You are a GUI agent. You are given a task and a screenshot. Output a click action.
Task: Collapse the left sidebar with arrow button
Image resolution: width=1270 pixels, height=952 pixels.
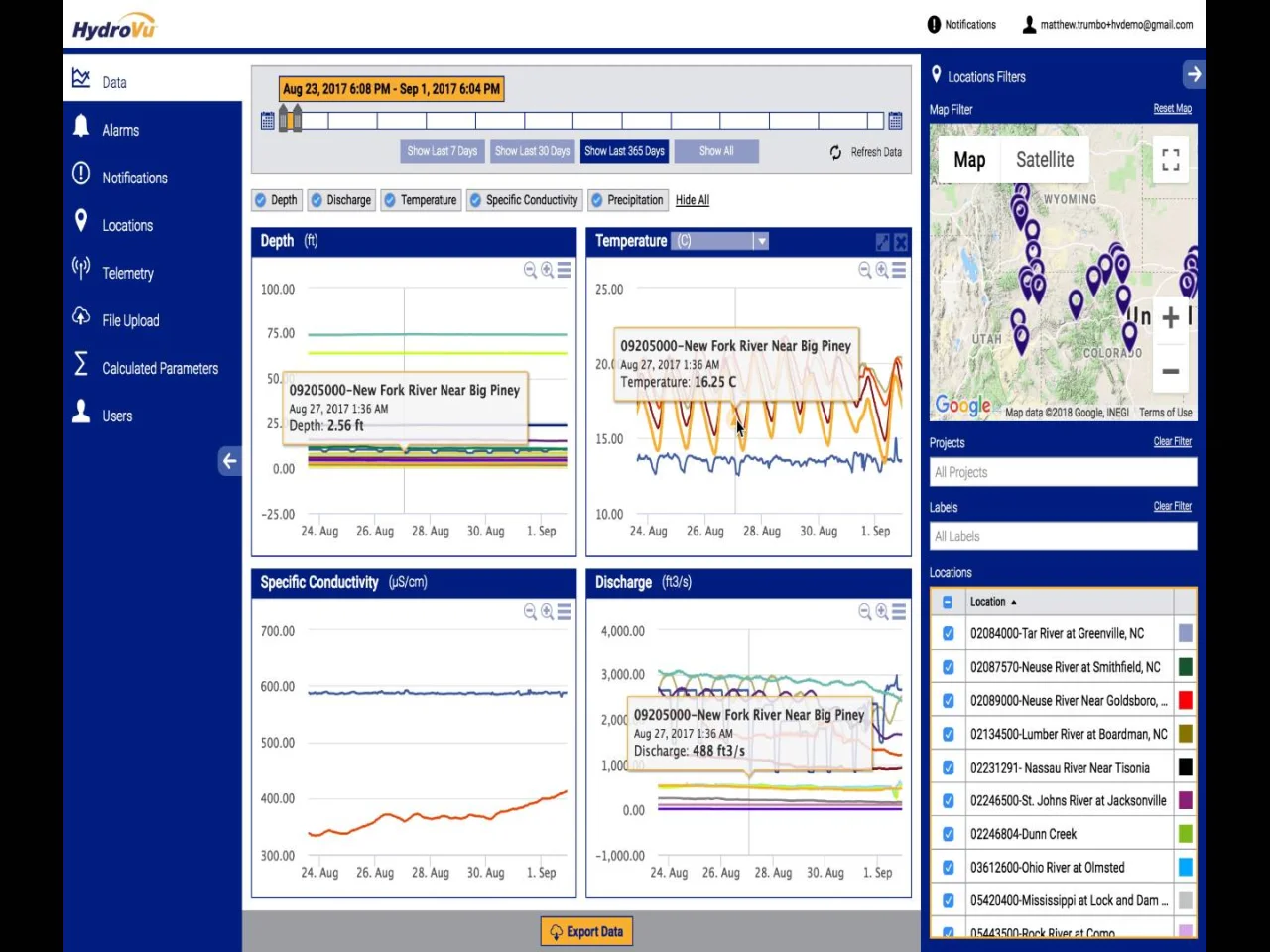229,461
